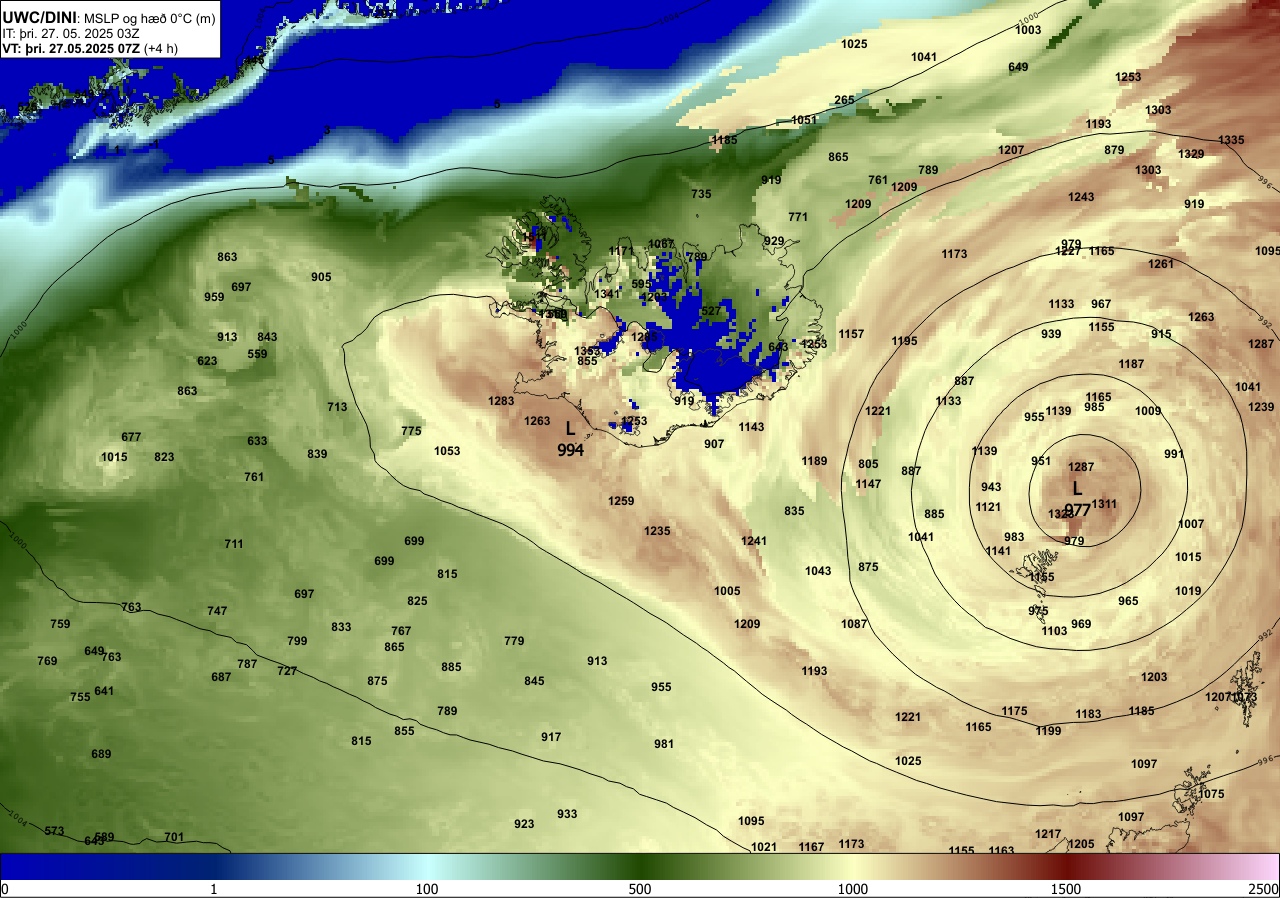The image size is (1280, 898).
Task: Click the value 727 in the map
Action: [x=287, y=671]
